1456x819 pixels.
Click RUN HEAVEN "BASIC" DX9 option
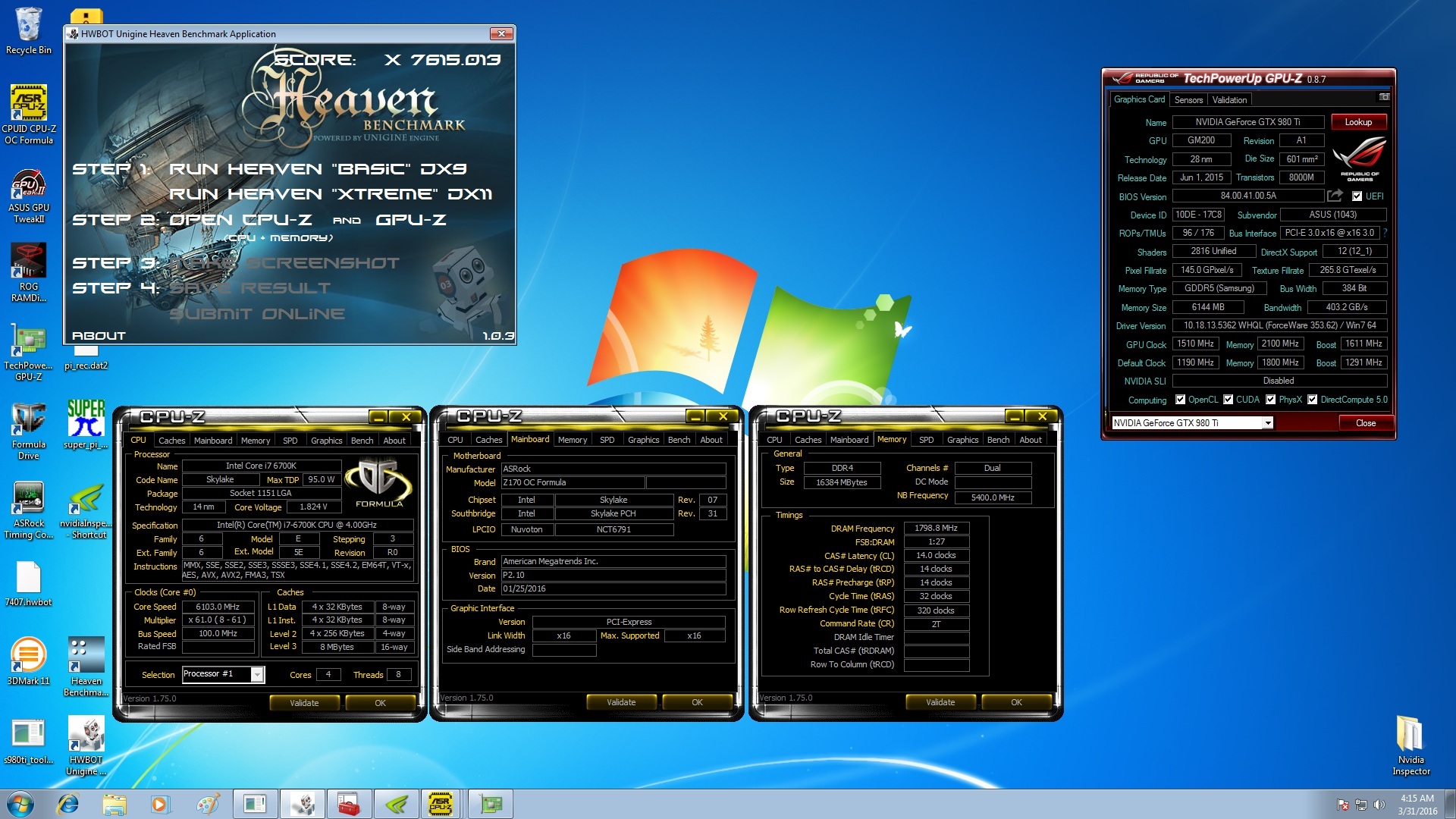[x=317, y=168]
